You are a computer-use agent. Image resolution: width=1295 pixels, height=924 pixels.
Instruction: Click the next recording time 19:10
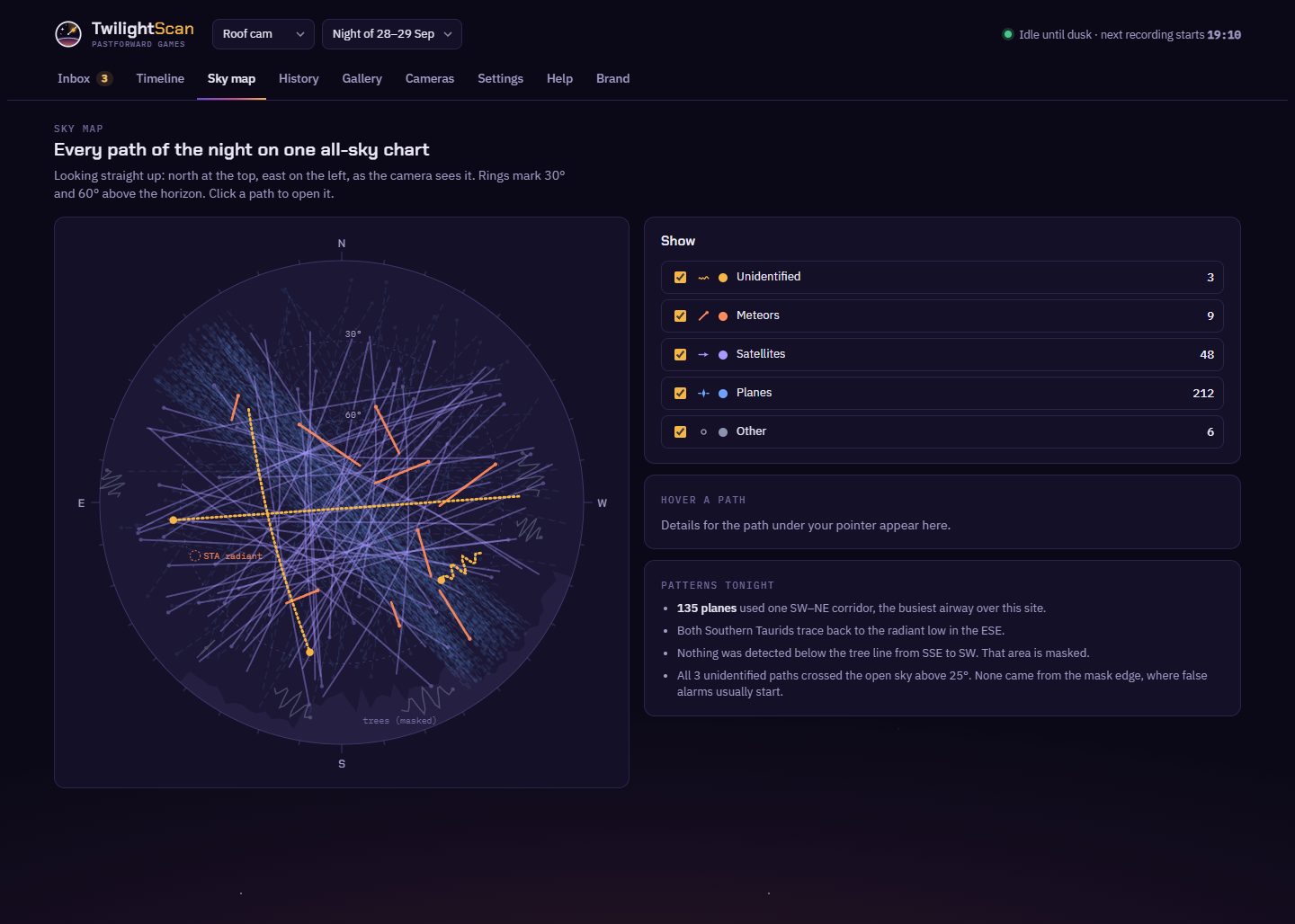click(1224, 34)
